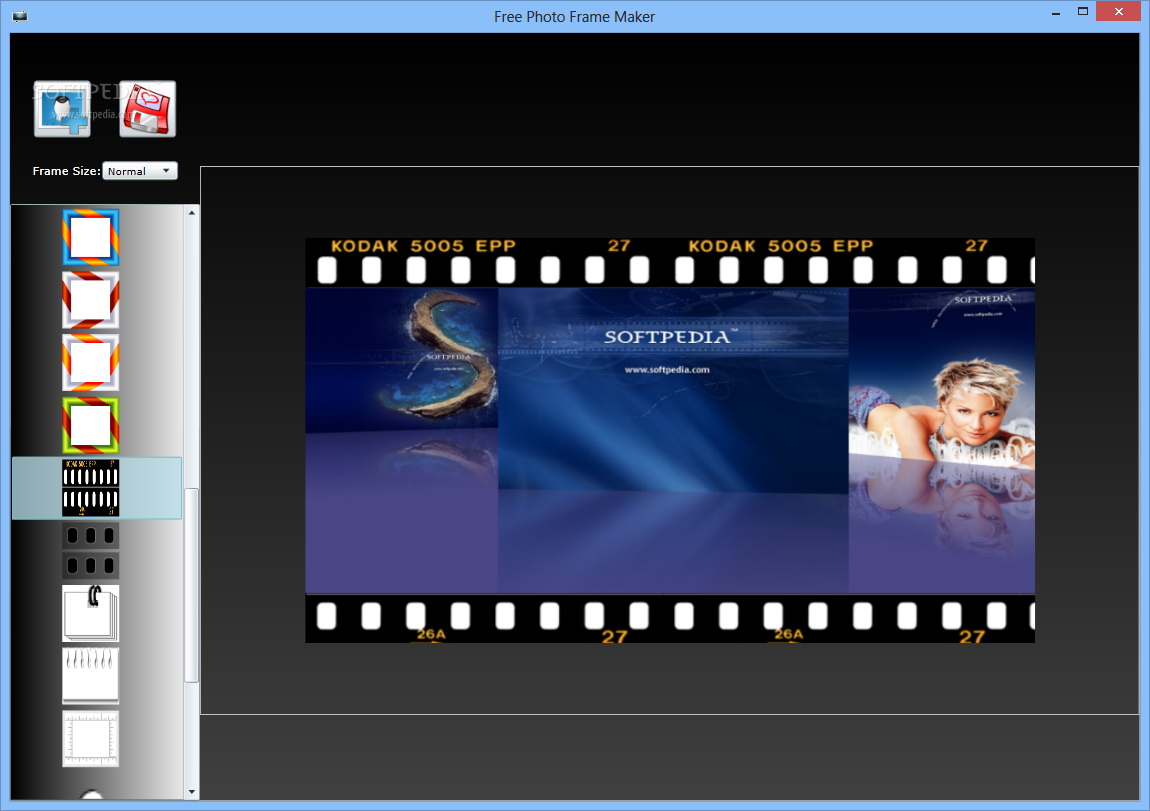Click the add photo icon
Viewport: 1150px width, 811px height.
62,108
